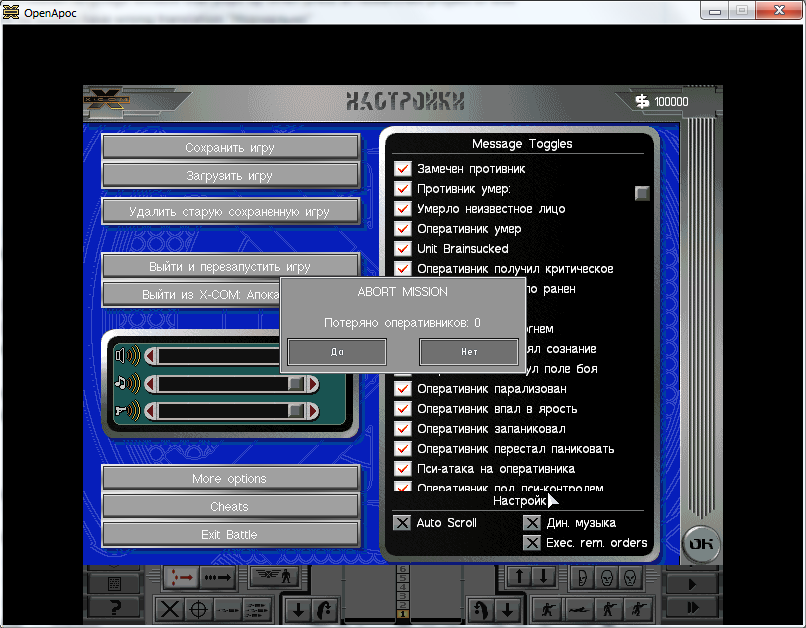Image resolution: width=806 pixels, height=628 pixels.
Task: Click the 'Загрузить игру' button
Action: pyautogui.click(x=230, y=176)
